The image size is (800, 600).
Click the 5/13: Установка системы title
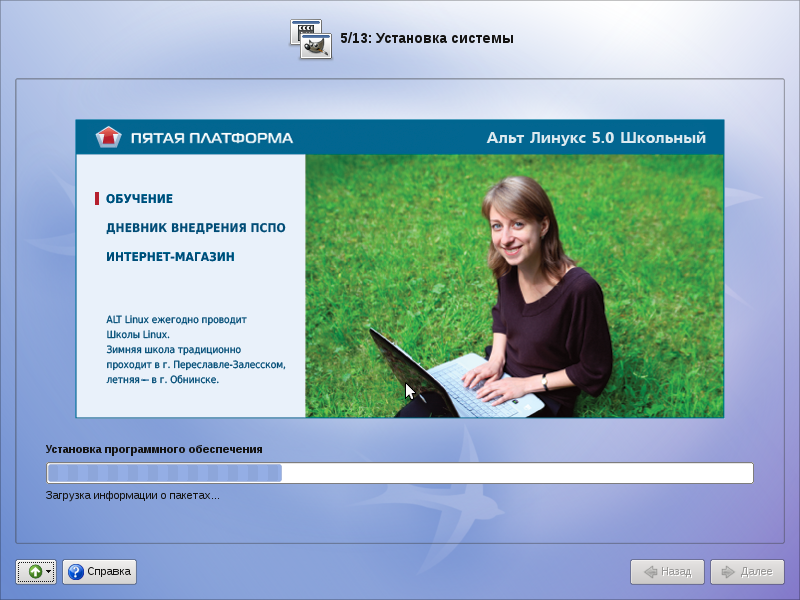(x=426, y=39)
